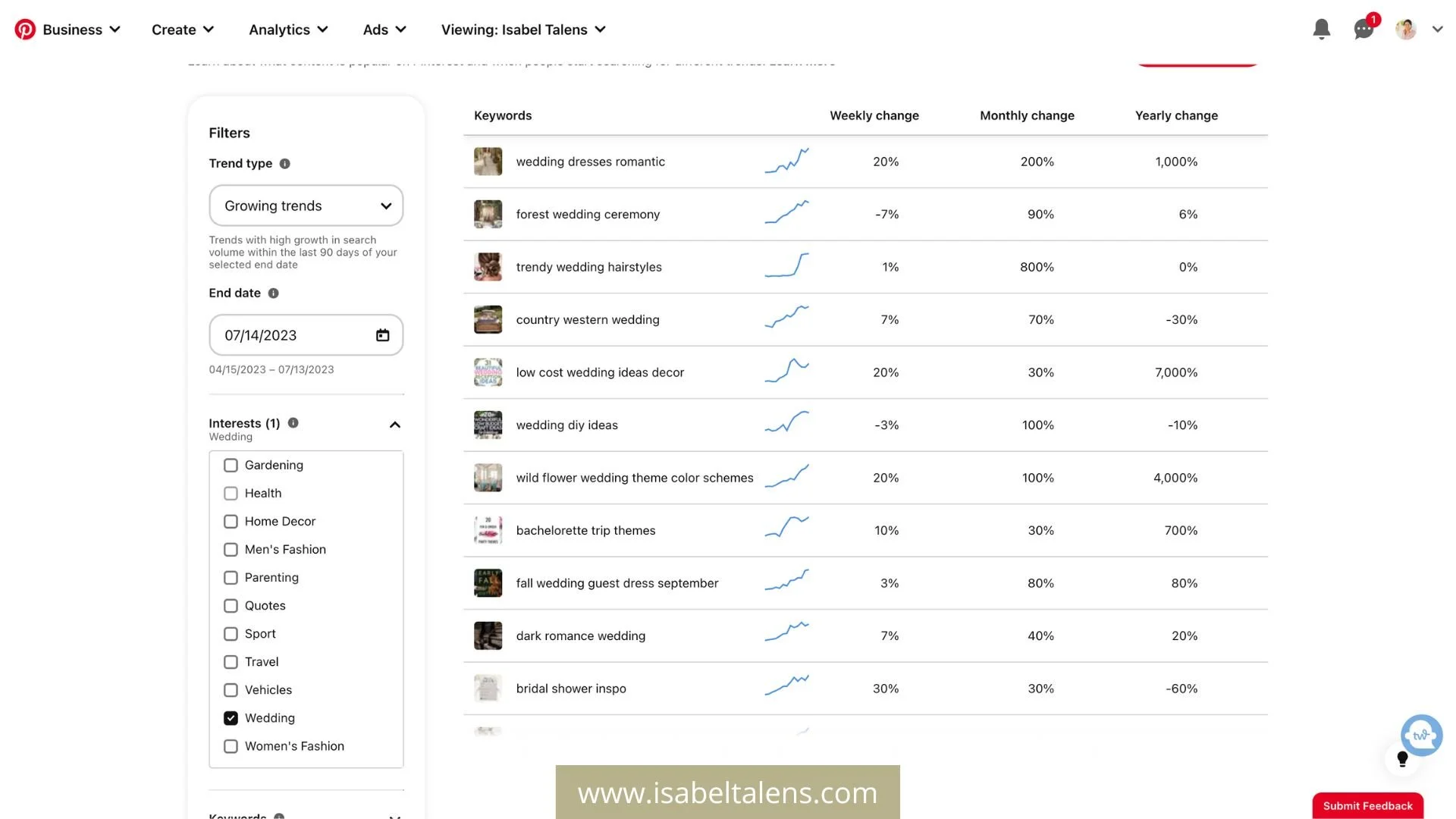Click the info icon next to Trend type
Viewport: 1456px width, 819px height.
coord(284,163)
